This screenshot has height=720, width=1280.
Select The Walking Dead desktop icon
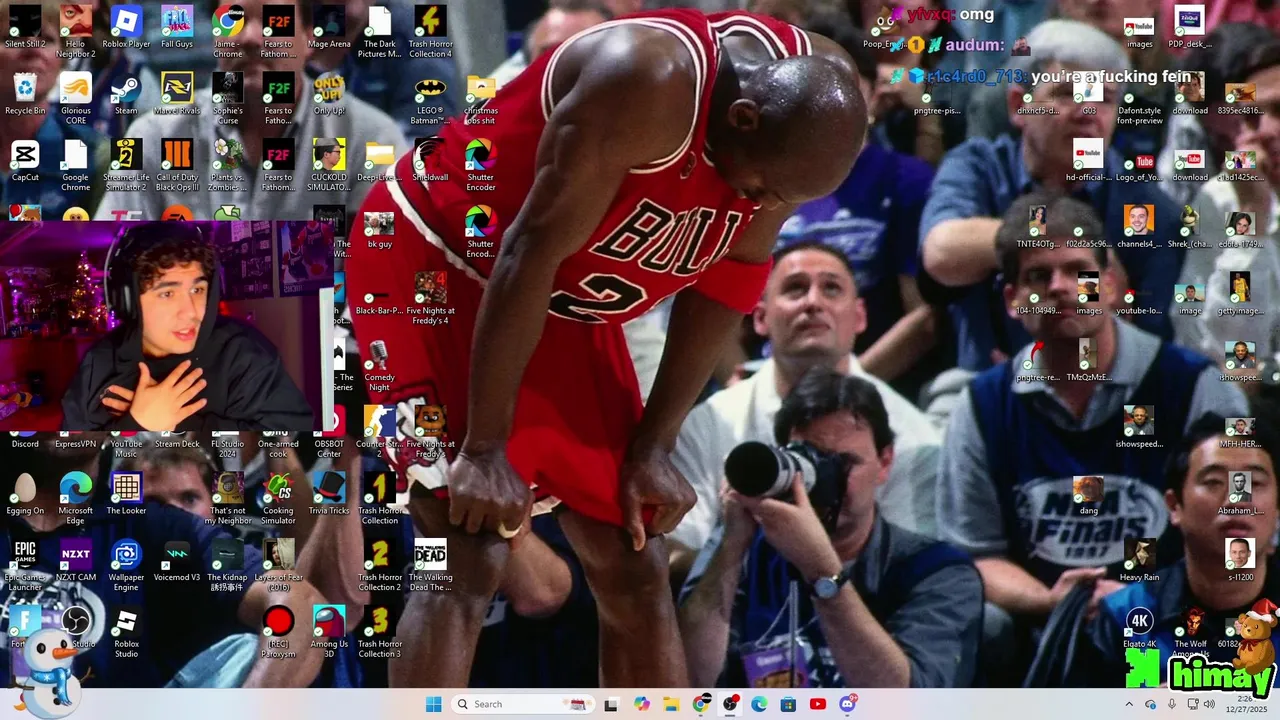pyautogui.click(x=430, y=565)
